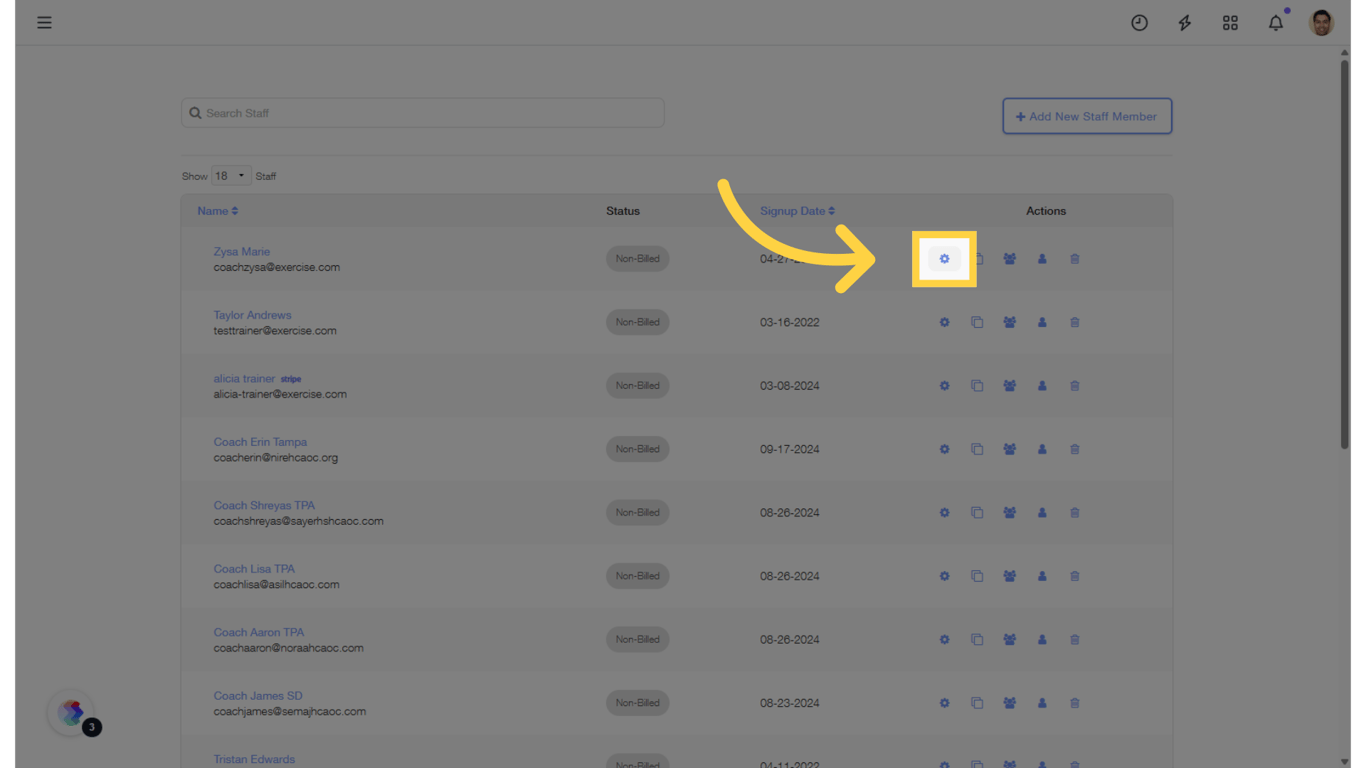Click the single person icon for Coach Erin Tampa
The width and height of the screenshot is (1366, 768).
tap(1042, 449)
